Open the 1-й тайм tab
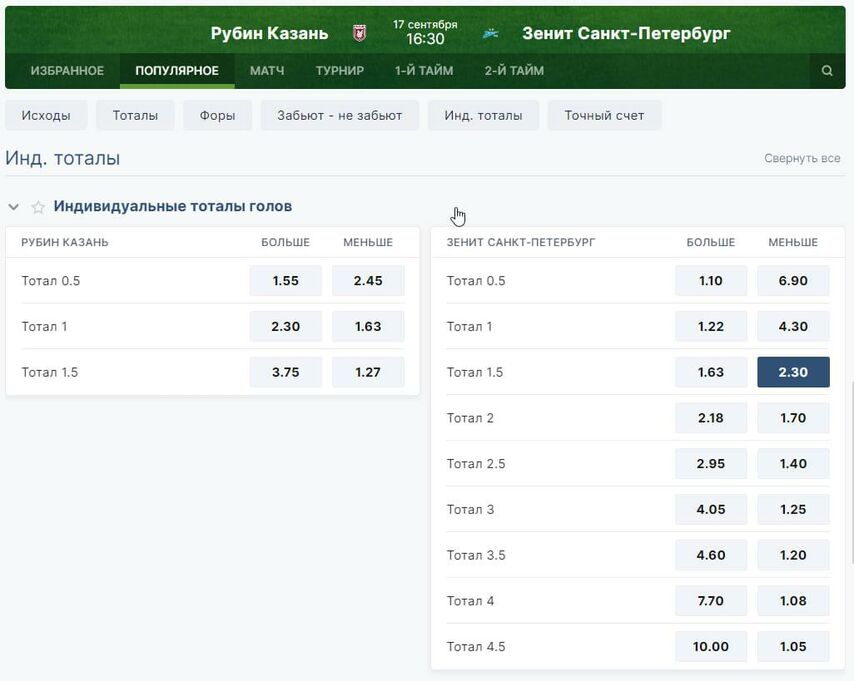854x681 pixels. tap(424, 71)
